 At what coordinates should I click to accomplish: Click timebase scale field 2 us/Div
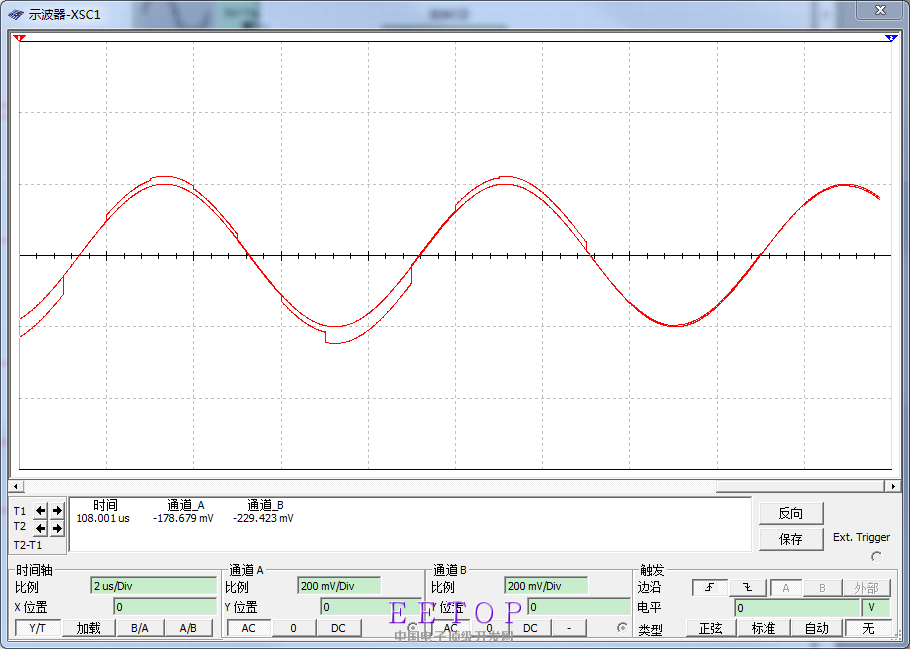click(x=154, y=586)
